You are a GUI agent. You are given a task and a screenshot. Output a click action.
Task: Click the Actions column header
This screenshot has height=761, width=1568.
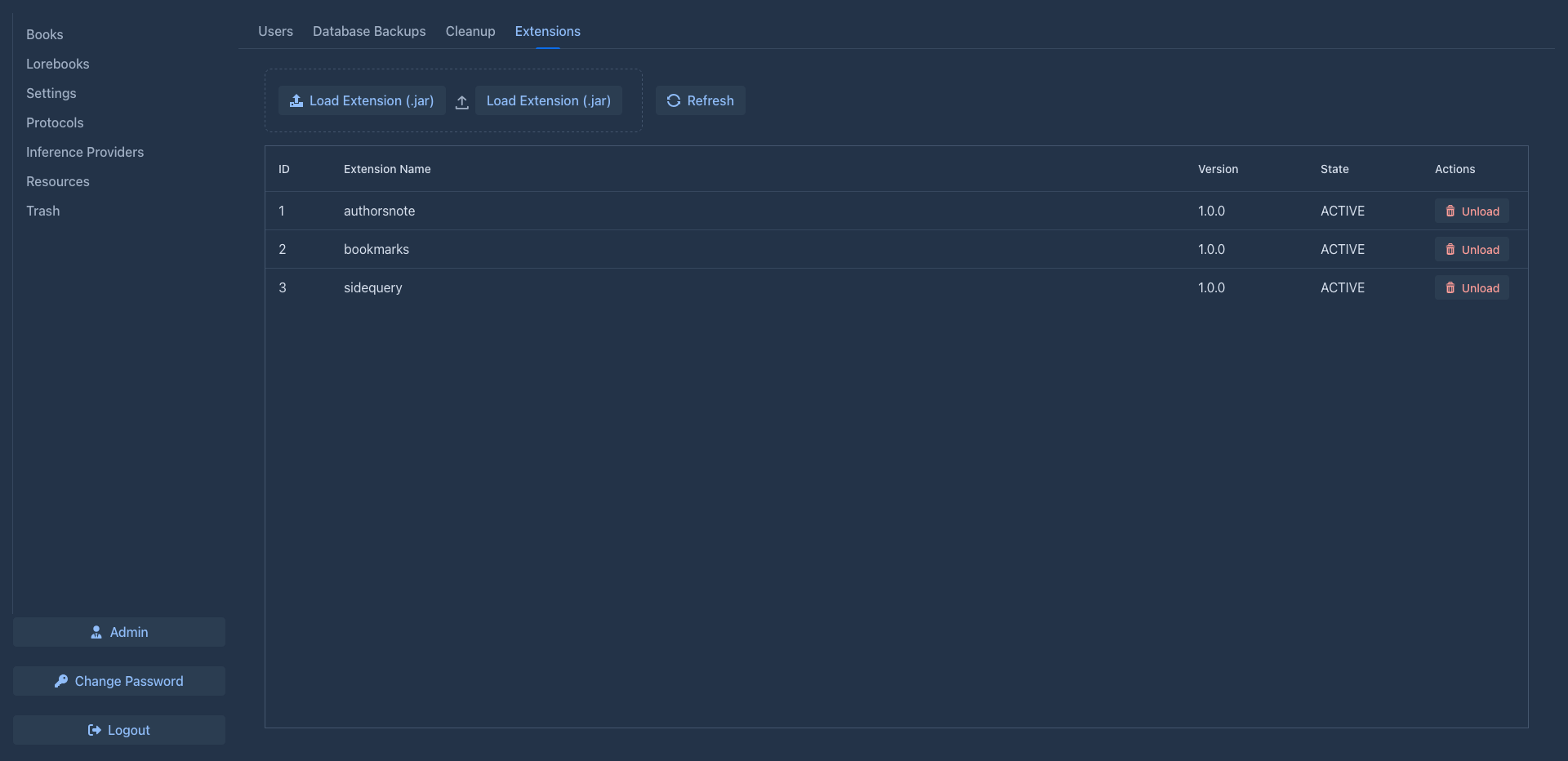[1455, 169]
